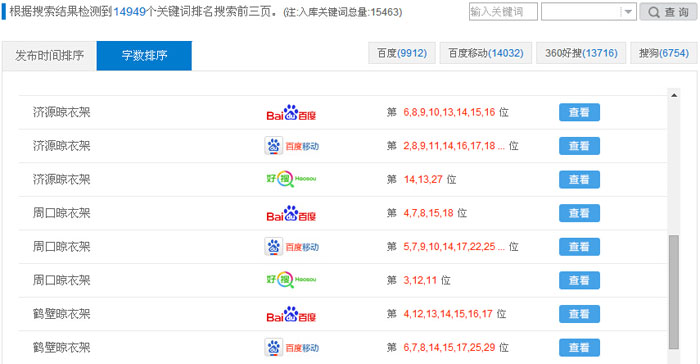Switch to the 字数排序 tab

tap(144, 55)
